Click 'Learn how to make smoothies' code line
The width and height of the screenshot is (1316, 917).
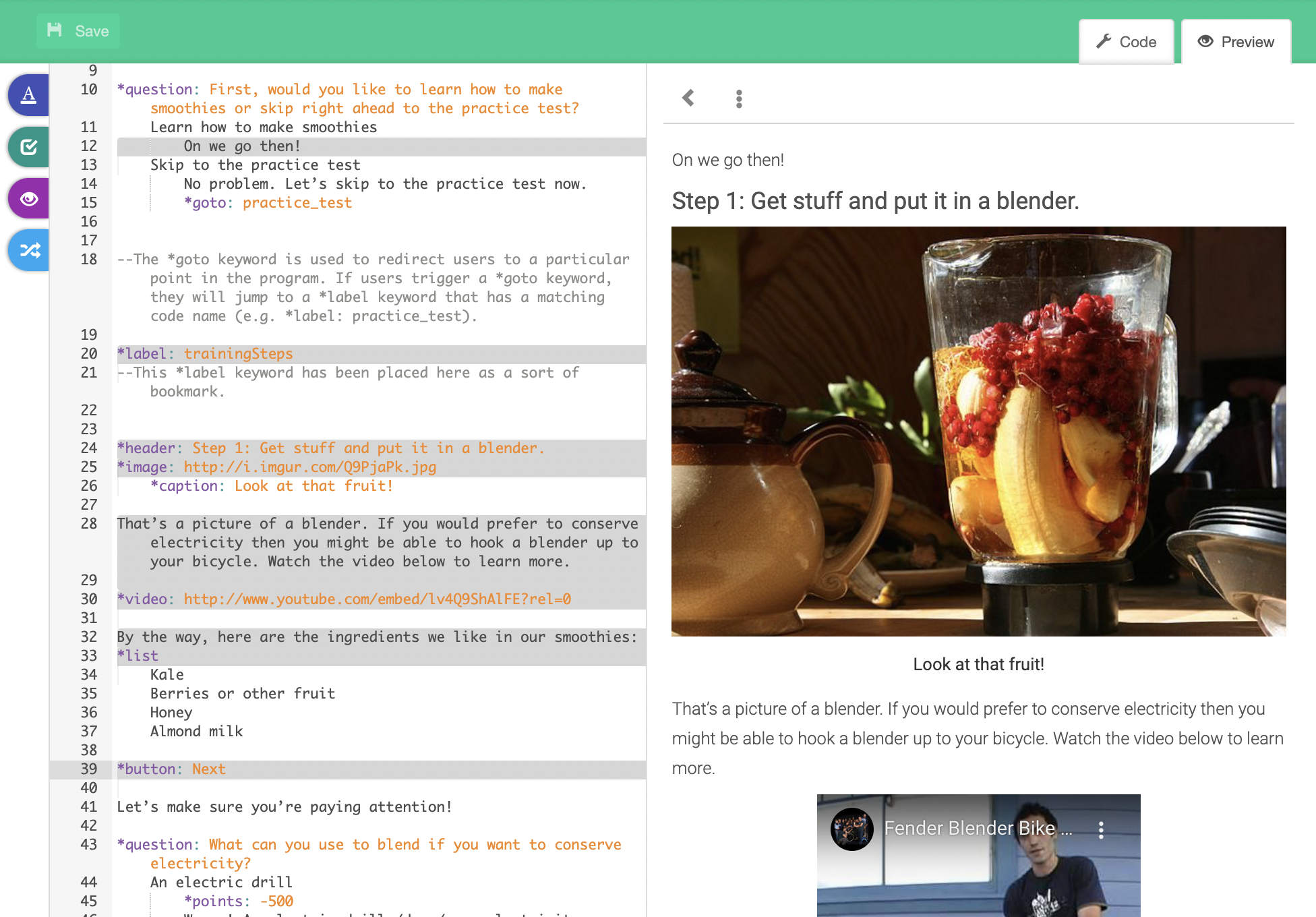[x=264, y=127]
